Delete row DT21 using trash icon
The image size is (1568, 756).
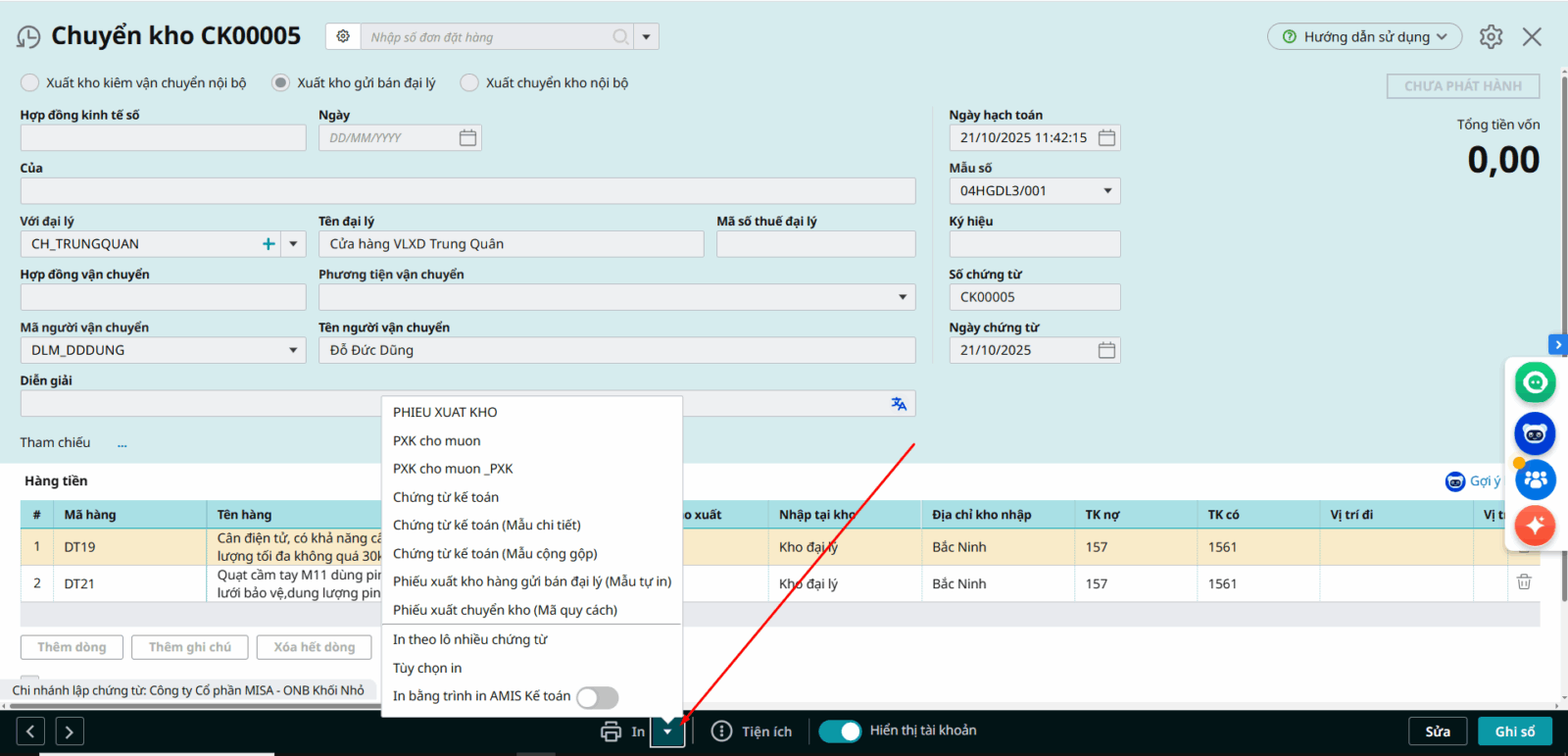click(1524, 582)
